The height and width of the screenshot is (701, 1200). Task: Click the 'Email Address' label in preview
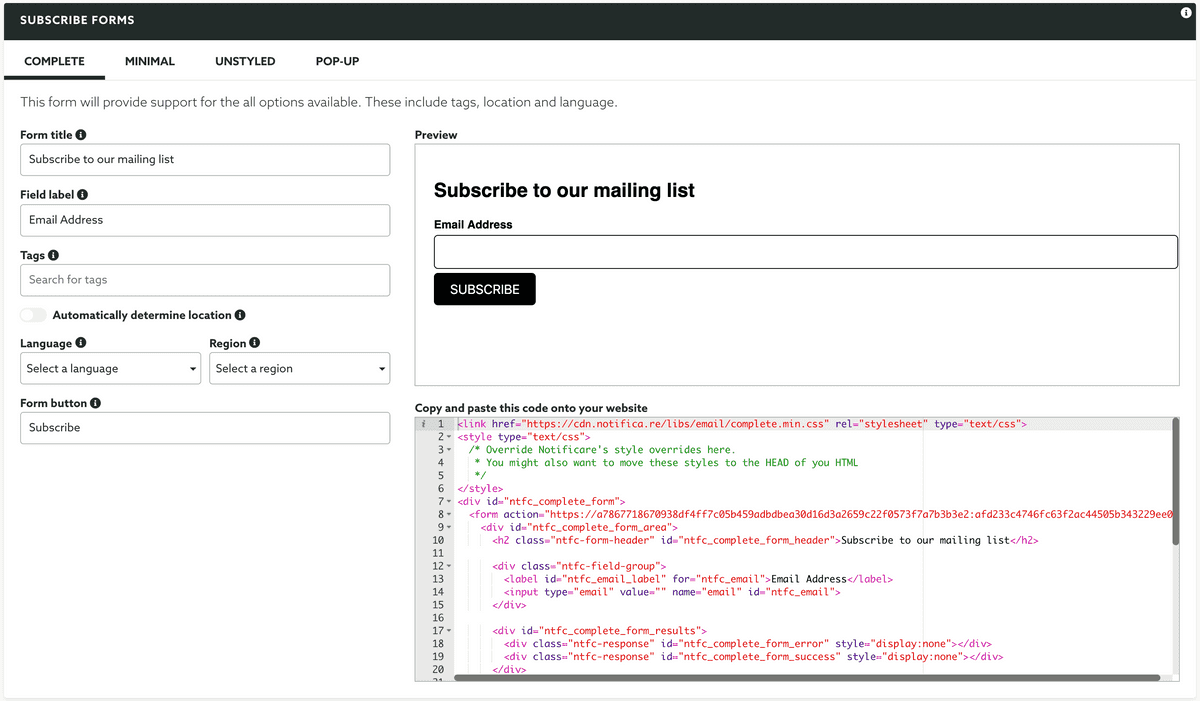point(473,225)
